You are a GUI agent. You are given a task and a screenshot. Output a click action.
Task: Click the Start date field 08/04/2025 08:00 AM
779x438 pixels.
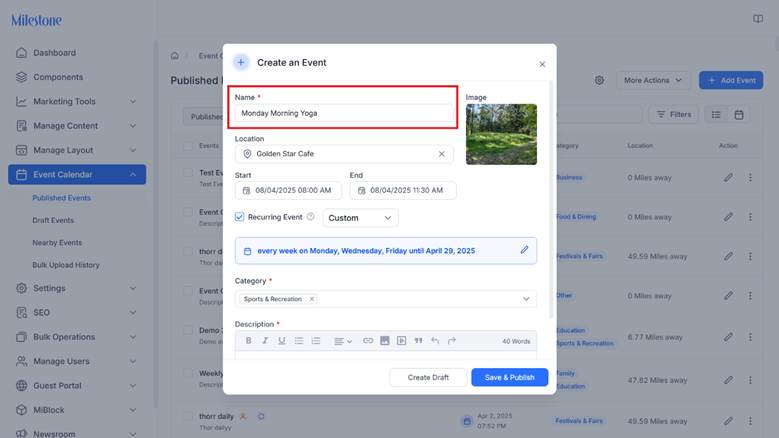[x=288, y=190]
